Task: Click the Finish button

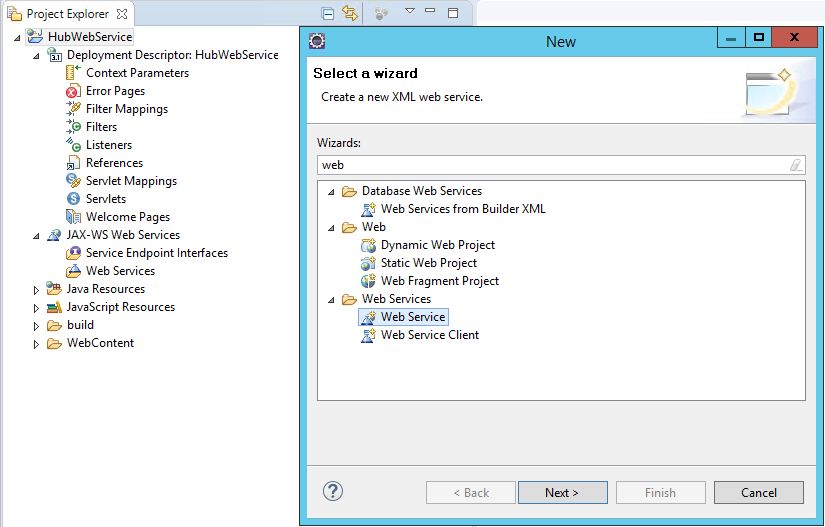Action: click(660, 493)
